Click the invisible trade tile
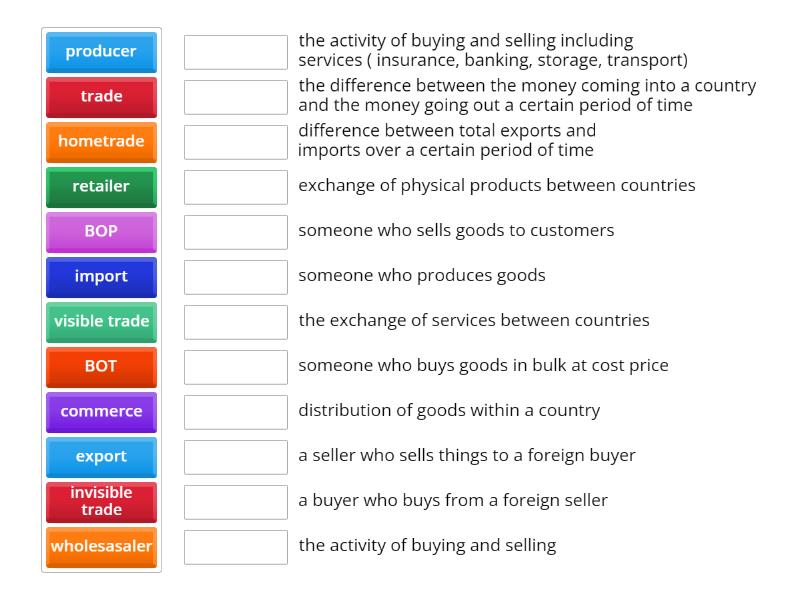 pyautogui.click(x=101, y=502)
